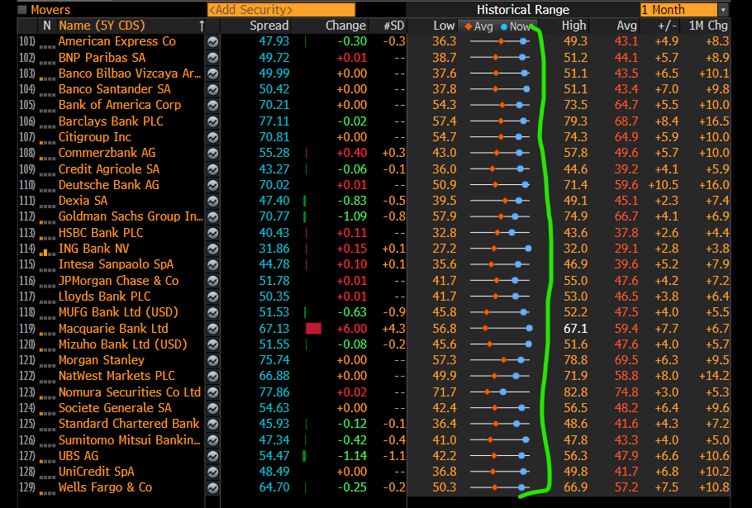The height and width of the screenshot is (508, 752).
Task: Click the Movers panel title
Action: [50, 10]
